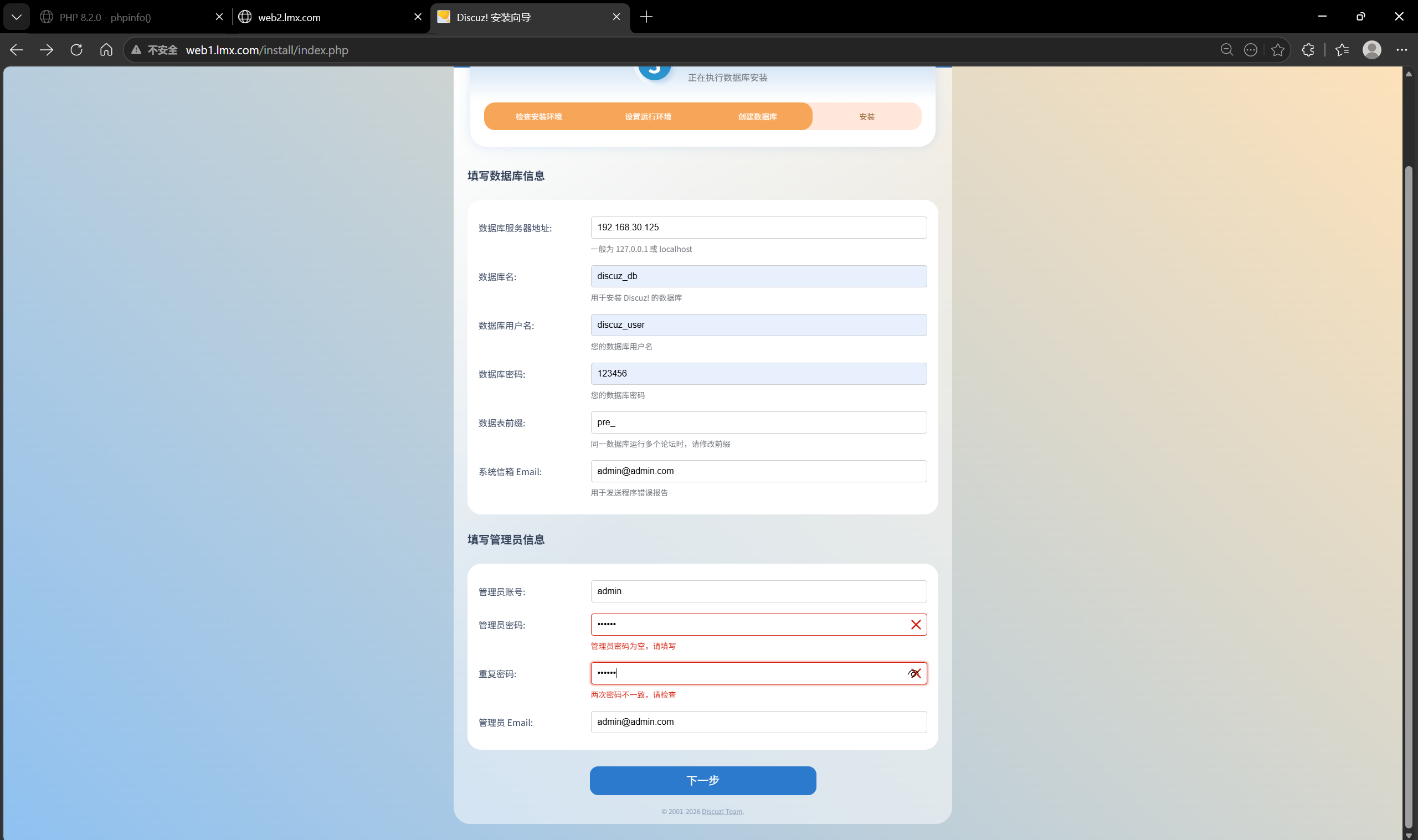The width and height of the screenshot is (1418, 840).
Task: Bookmark this page with the star
Action: pos(1278,50)
